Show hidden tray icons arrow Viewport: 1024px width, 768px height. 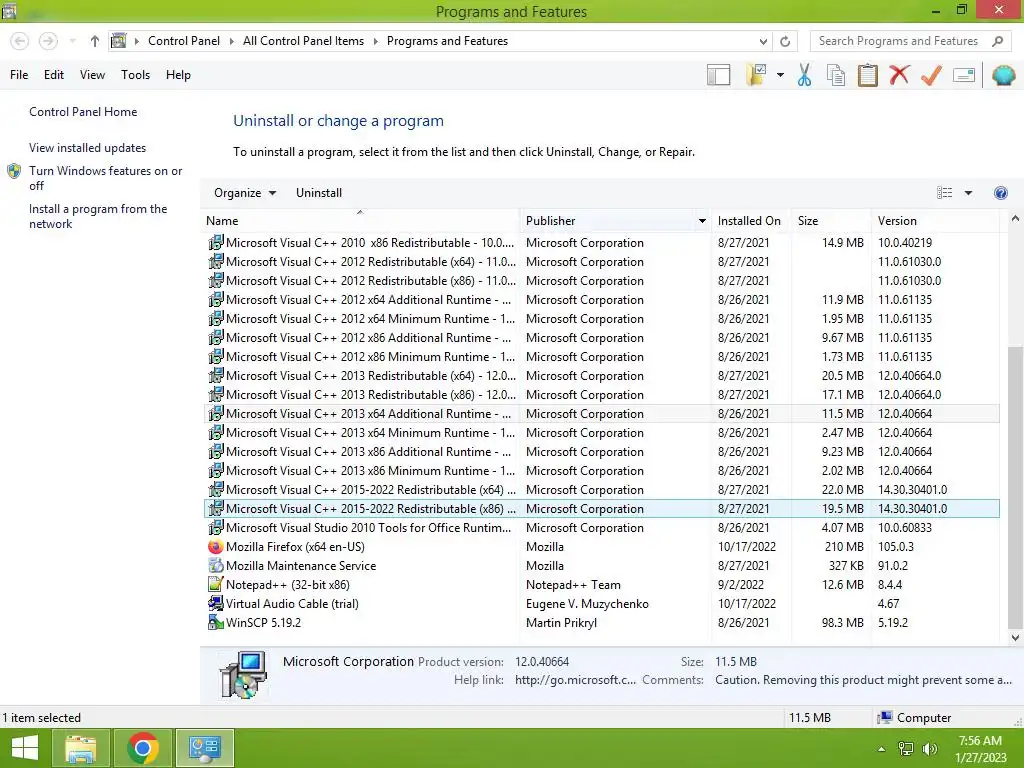pyautogui.click(x=882, y=749)
